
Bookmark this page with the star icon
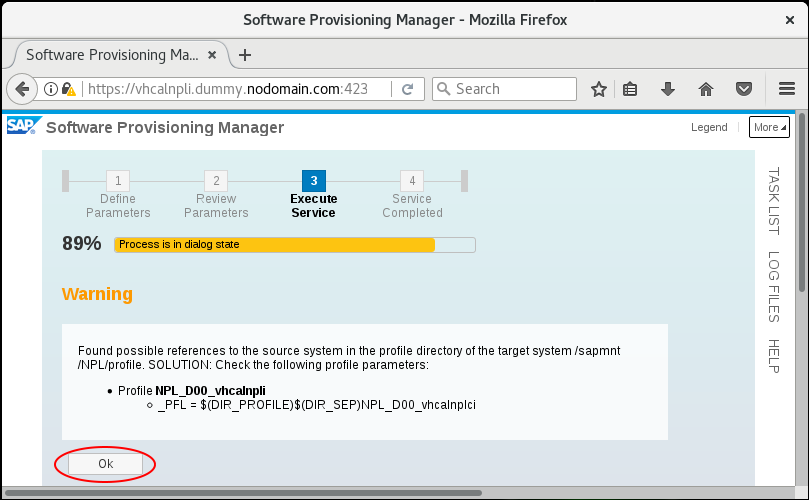tap(598, 89)
